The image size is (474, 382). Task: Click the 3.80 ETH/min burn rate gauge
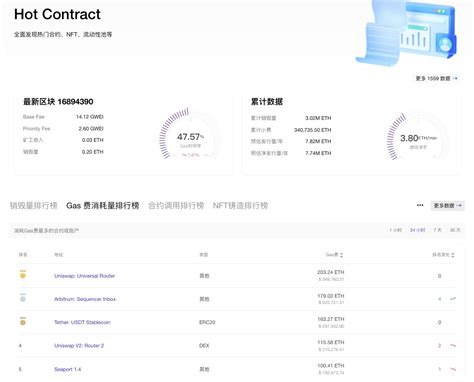(x=418, y=138)
